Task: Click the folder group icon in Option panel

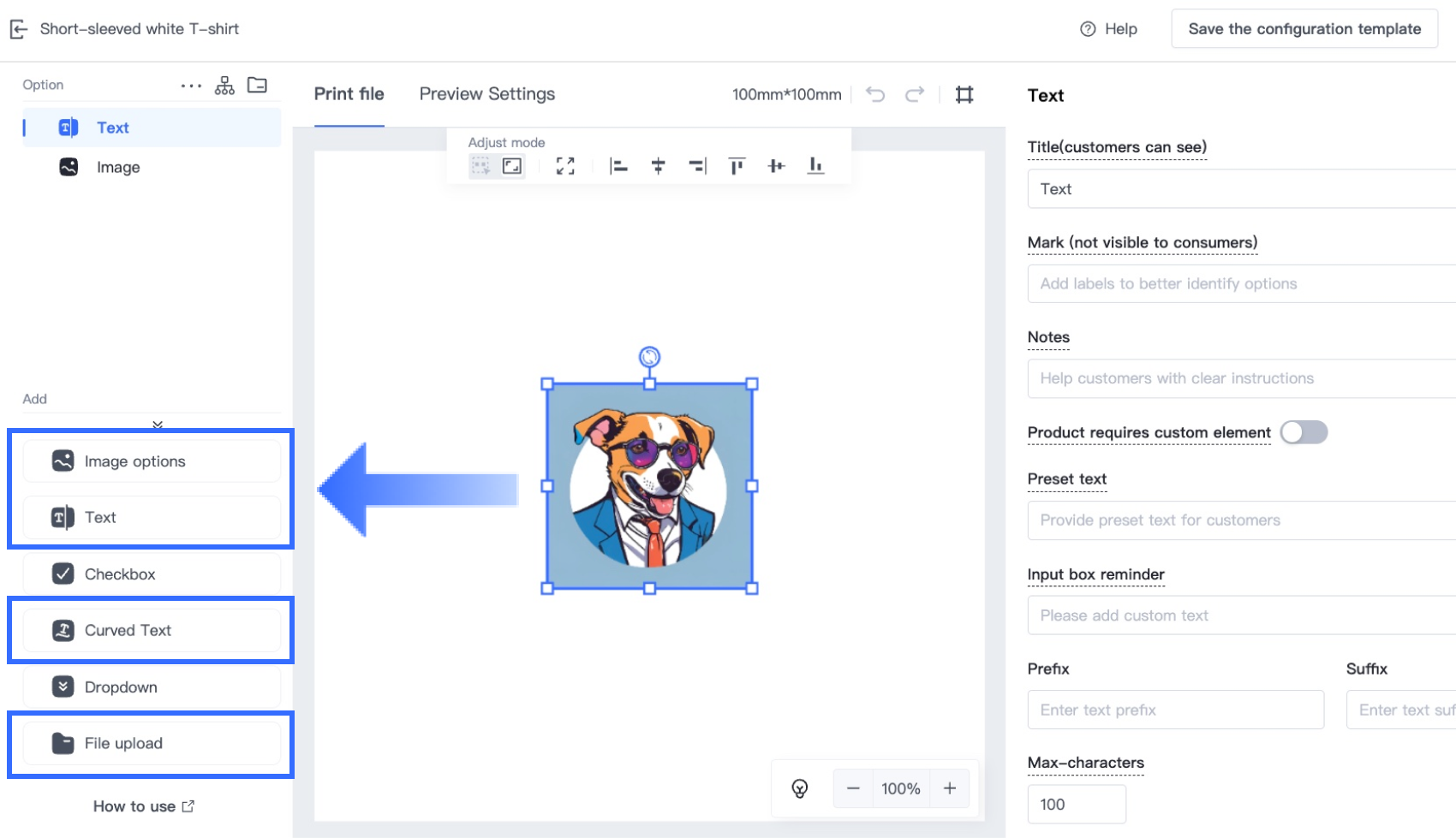Action: tap(257, 85)
